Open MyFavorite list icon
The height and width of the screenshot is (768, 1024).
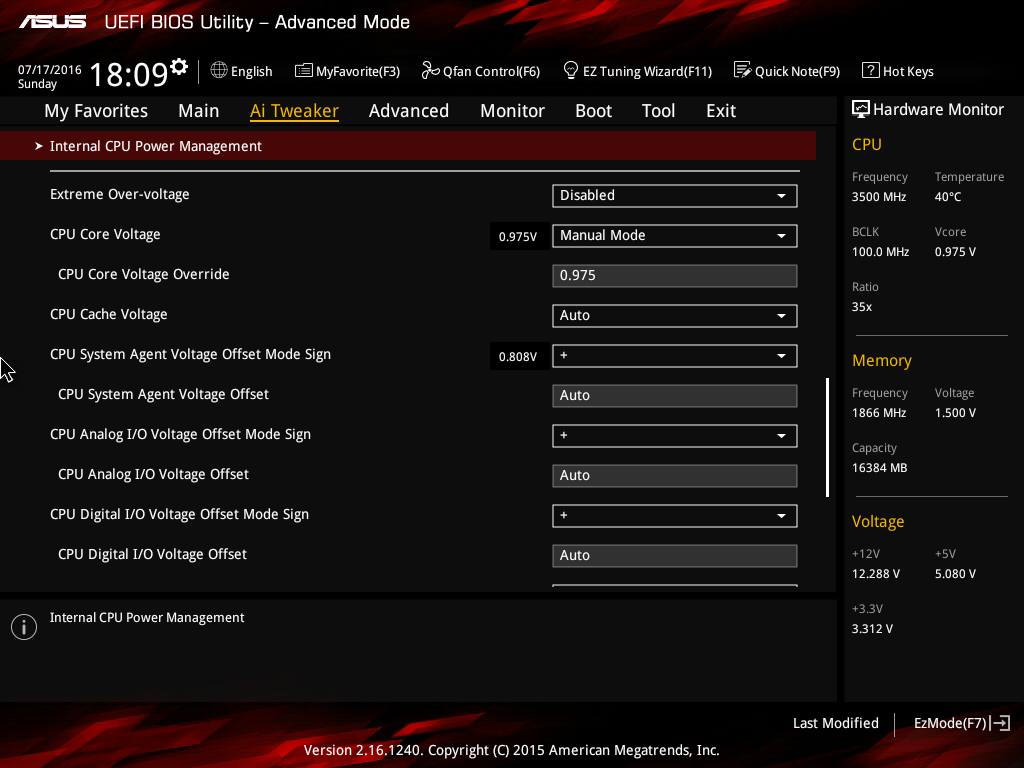[304, 71]
